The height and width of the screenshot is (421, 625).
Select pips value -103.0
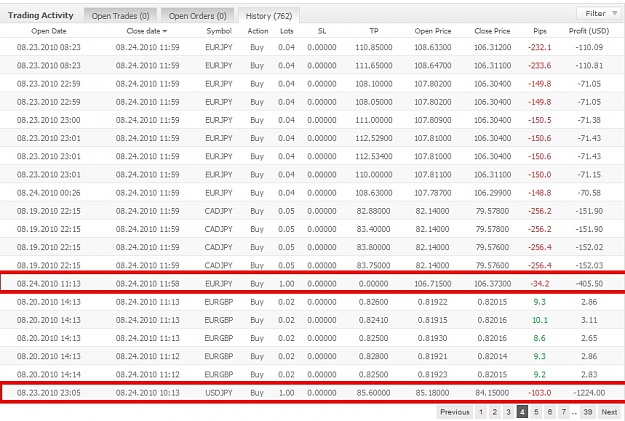coord(540,393)
